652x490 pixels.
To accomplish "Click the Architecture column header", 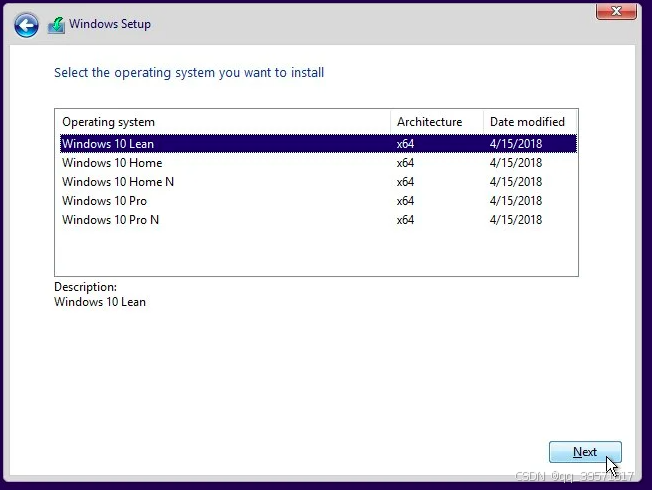I will pyautogui.click(x=437, y=122).
